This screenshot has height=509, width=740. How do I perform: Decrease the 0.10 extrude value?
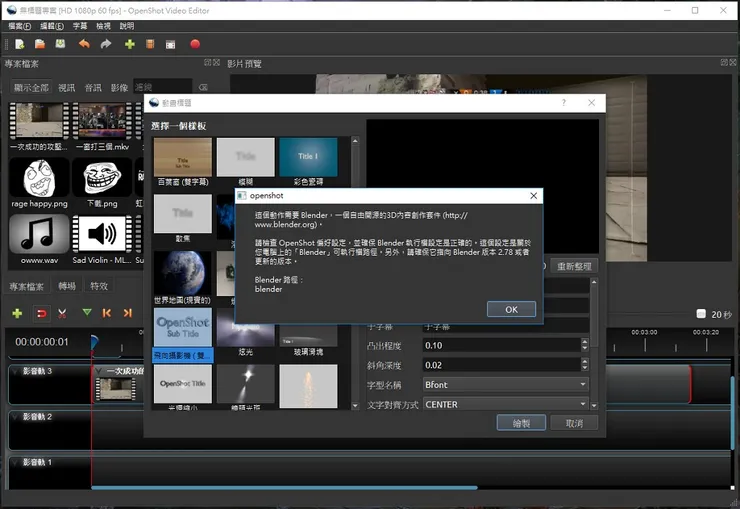point(585,349)
